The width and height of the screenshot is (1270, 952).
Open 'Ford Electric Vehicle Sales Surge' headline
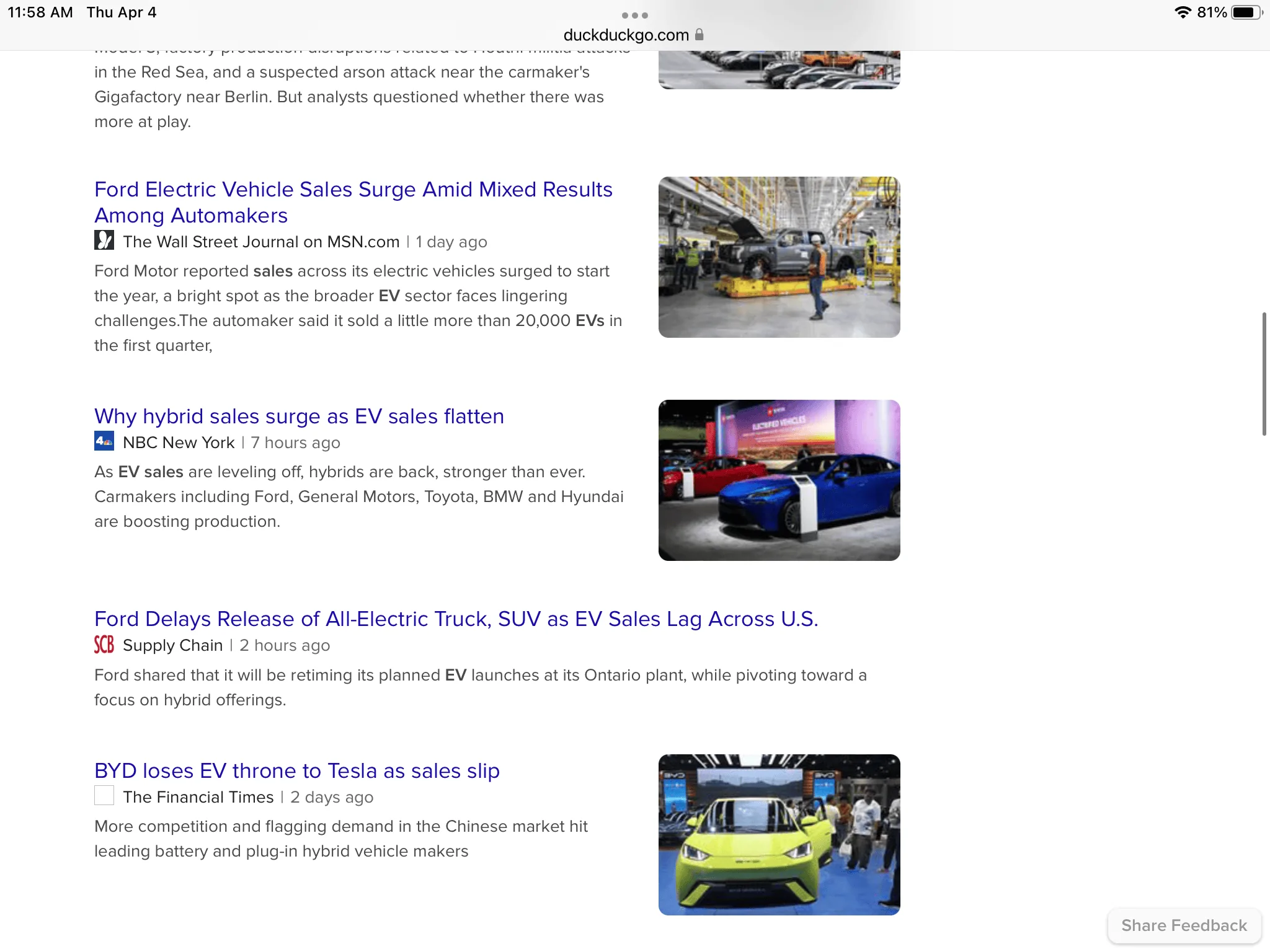click(353, 202)
